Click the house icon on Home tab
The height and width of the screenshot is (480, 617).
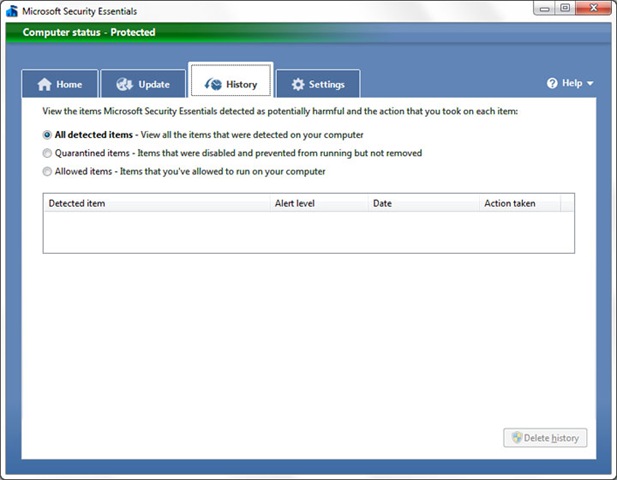click(x=44, y=84)
